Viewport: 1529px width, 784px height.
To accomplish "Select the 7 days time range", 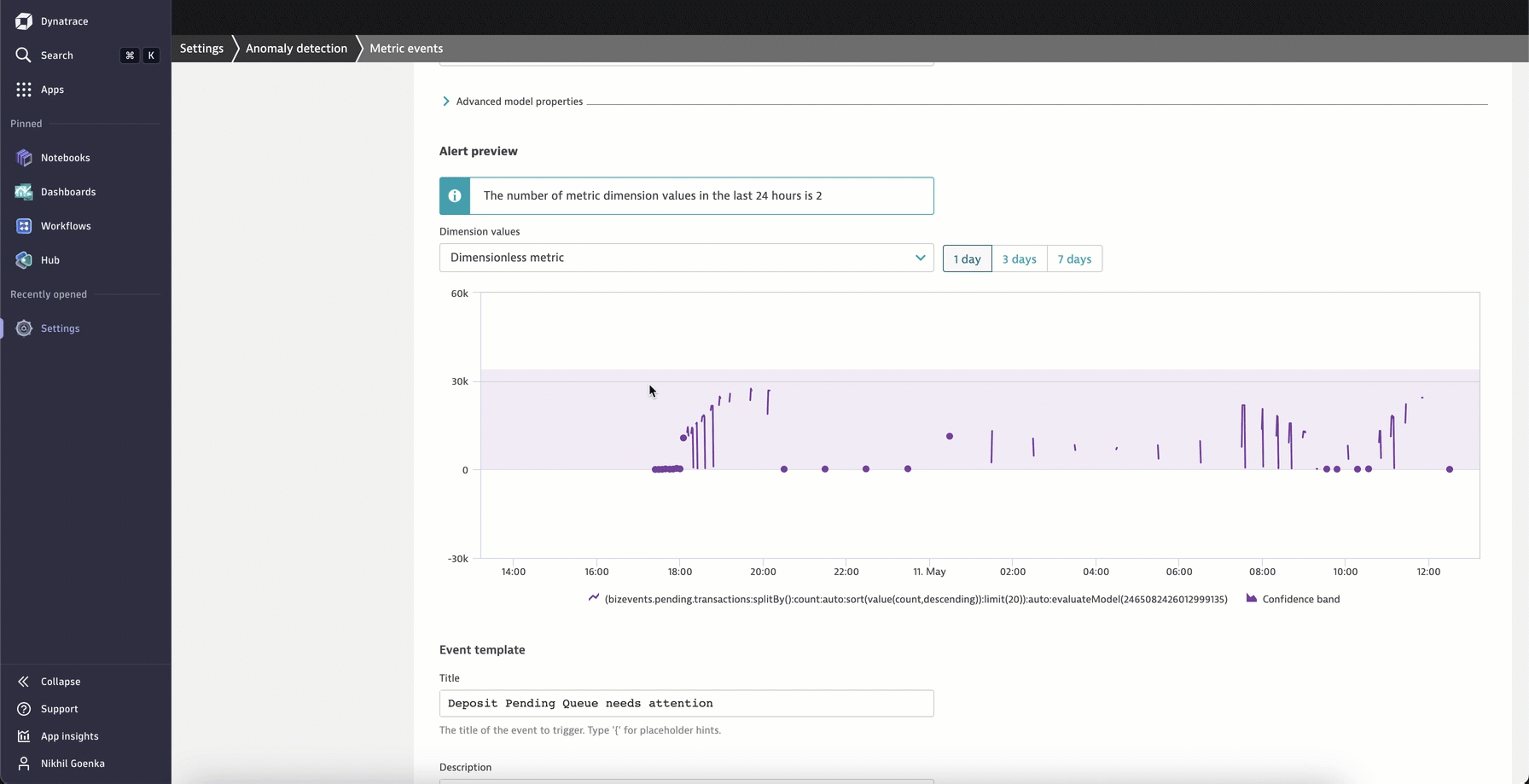I will (x=1074, y=258).
